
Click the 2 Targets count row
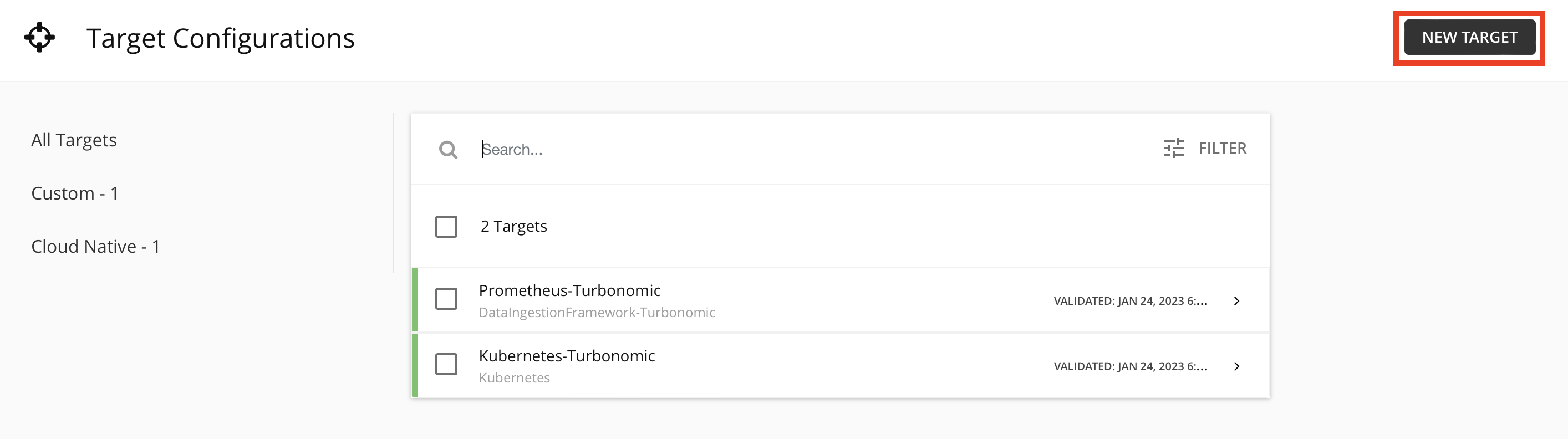click(x=514, y=226)
